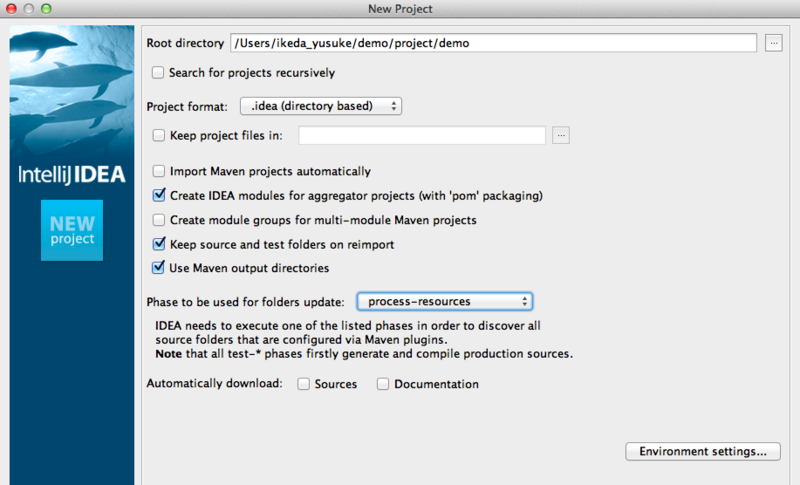Click the IntelliJ IDEA logo in sidebar
Image resolution: width=800 pixels, height=485 pixels.
point(72,174)
